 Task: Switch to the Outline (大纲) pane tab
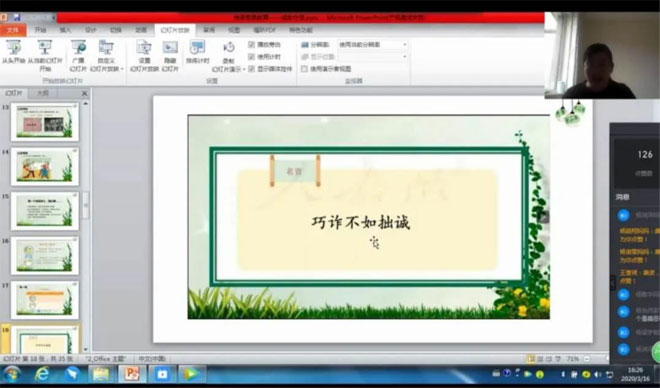click(x=42, y=93)
